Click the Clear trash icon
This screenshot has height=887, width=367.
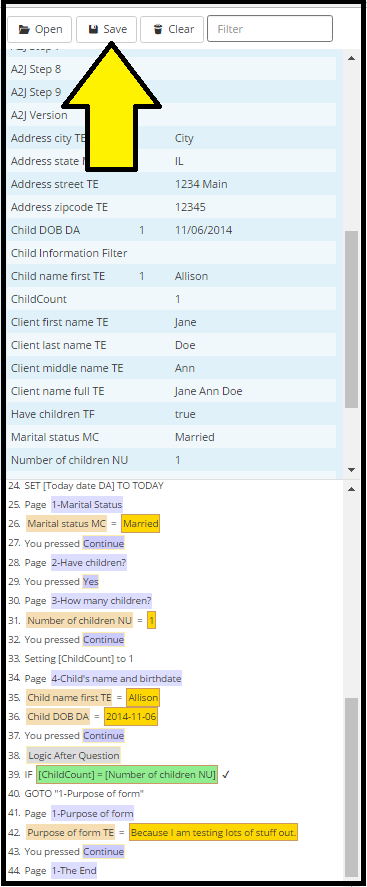[x=158, y=29]
